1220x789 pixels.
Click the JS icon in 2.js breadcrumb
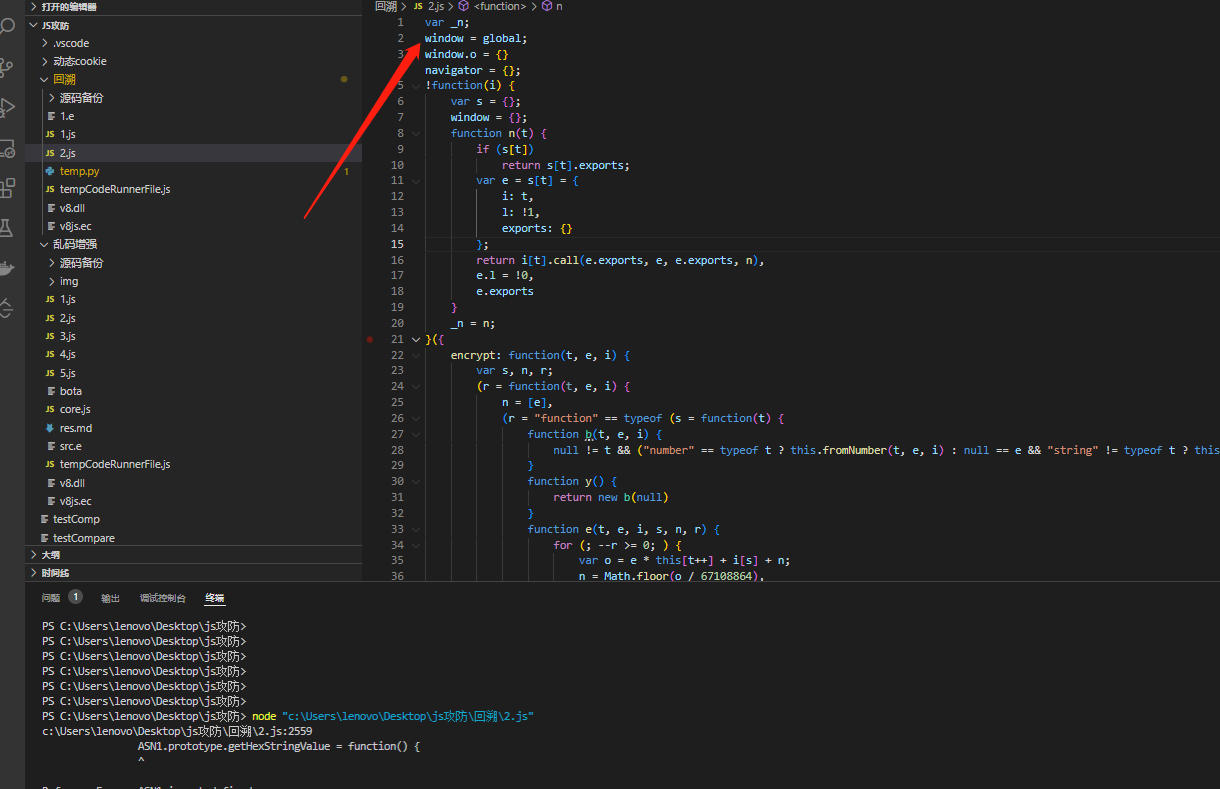(x=418, y=6)
